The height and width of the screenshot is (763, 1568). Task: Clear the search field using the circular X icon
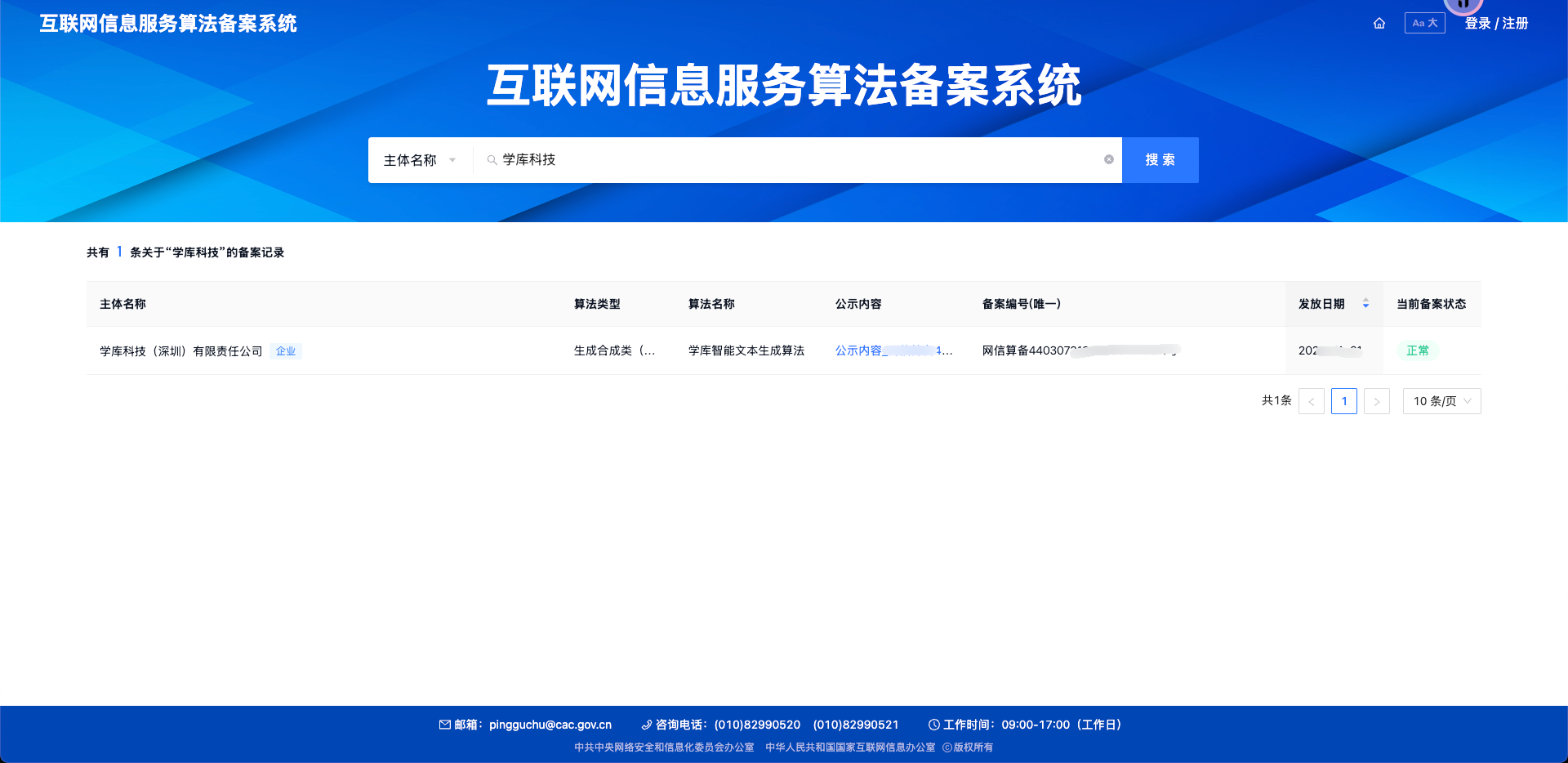tap(1108, 160)
